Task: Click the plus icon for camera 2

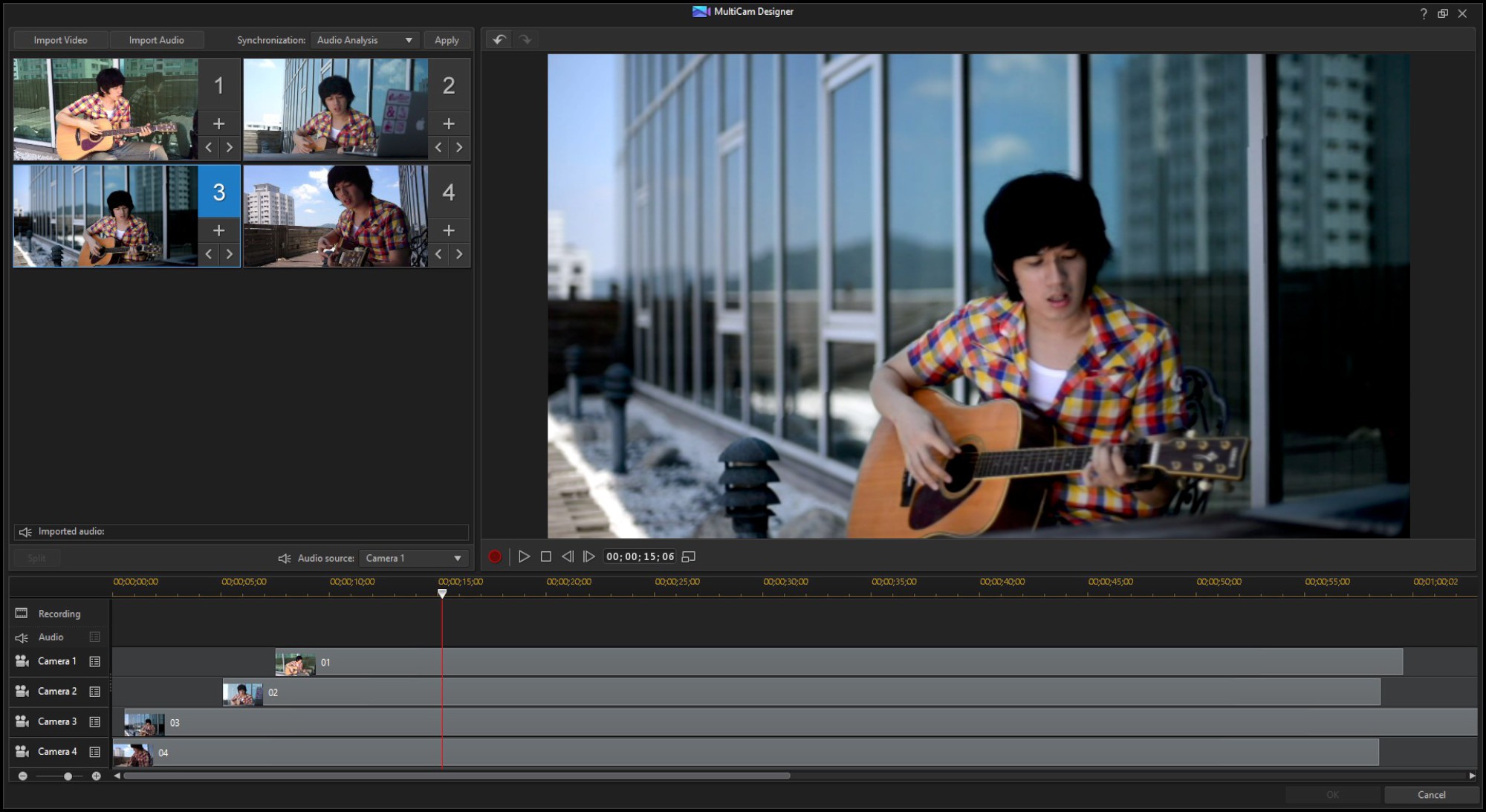Action: pos(449,123)
